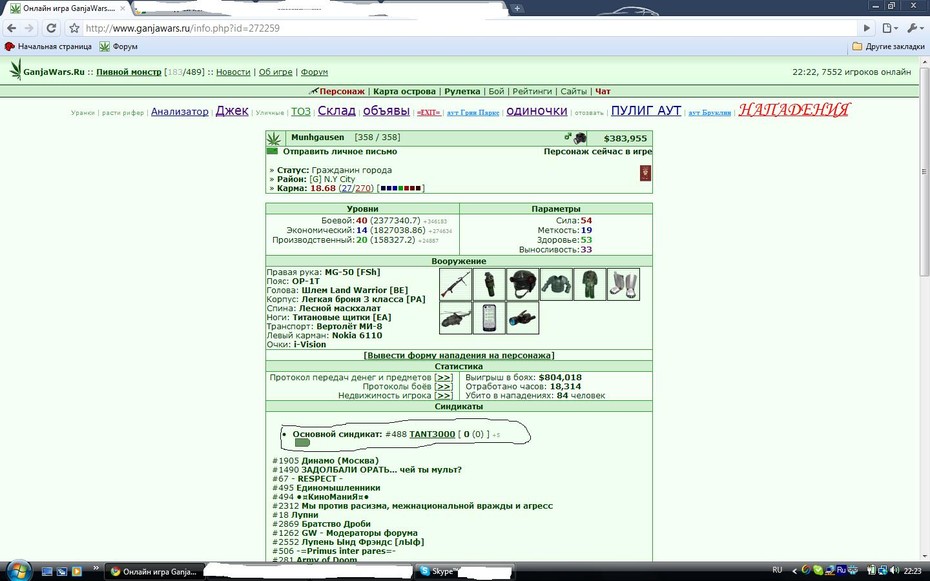This screenshot has height=581, width=930.
Task: Click the Nokia 6110 phone icon
Action: 489,318
